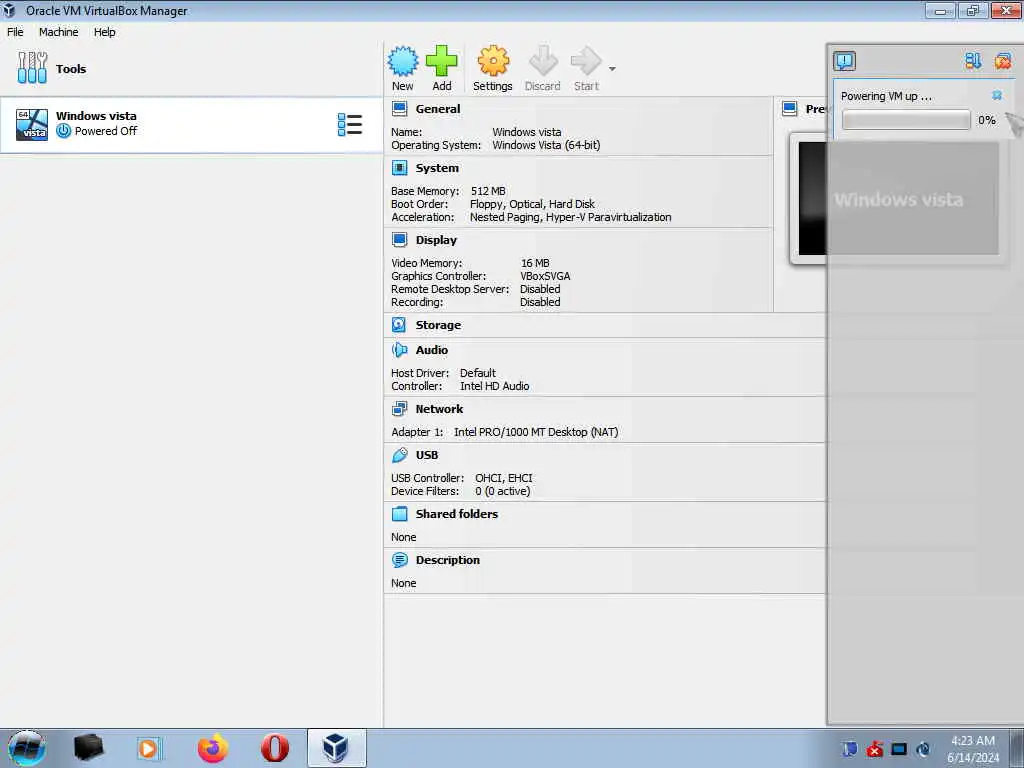
Task: Open the USB section header
Action: point(426,455)
